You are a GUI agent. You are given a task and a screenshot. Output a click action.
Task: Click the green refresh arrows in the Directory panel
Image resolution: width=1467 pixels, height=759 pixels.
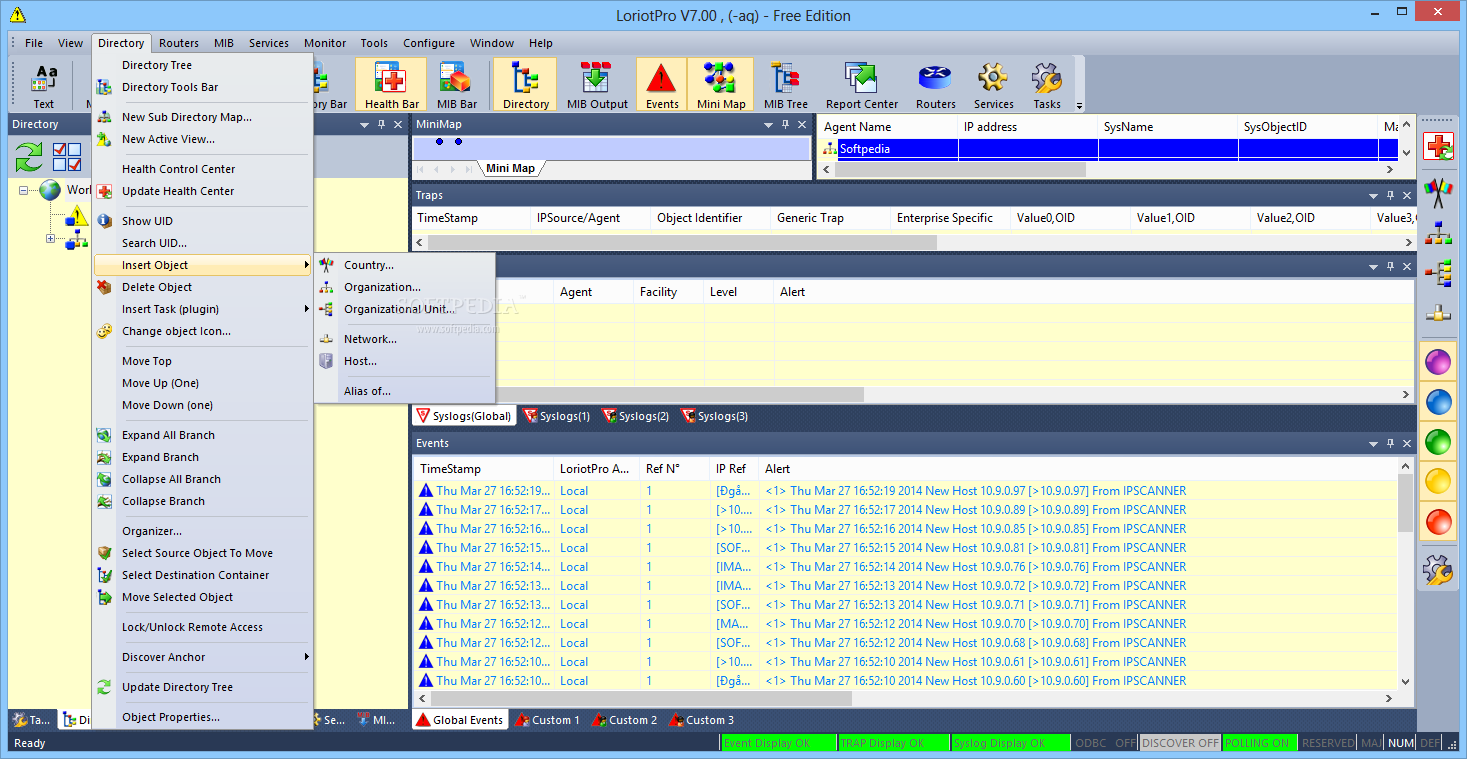pyautogui.click(x=29, y=157)
